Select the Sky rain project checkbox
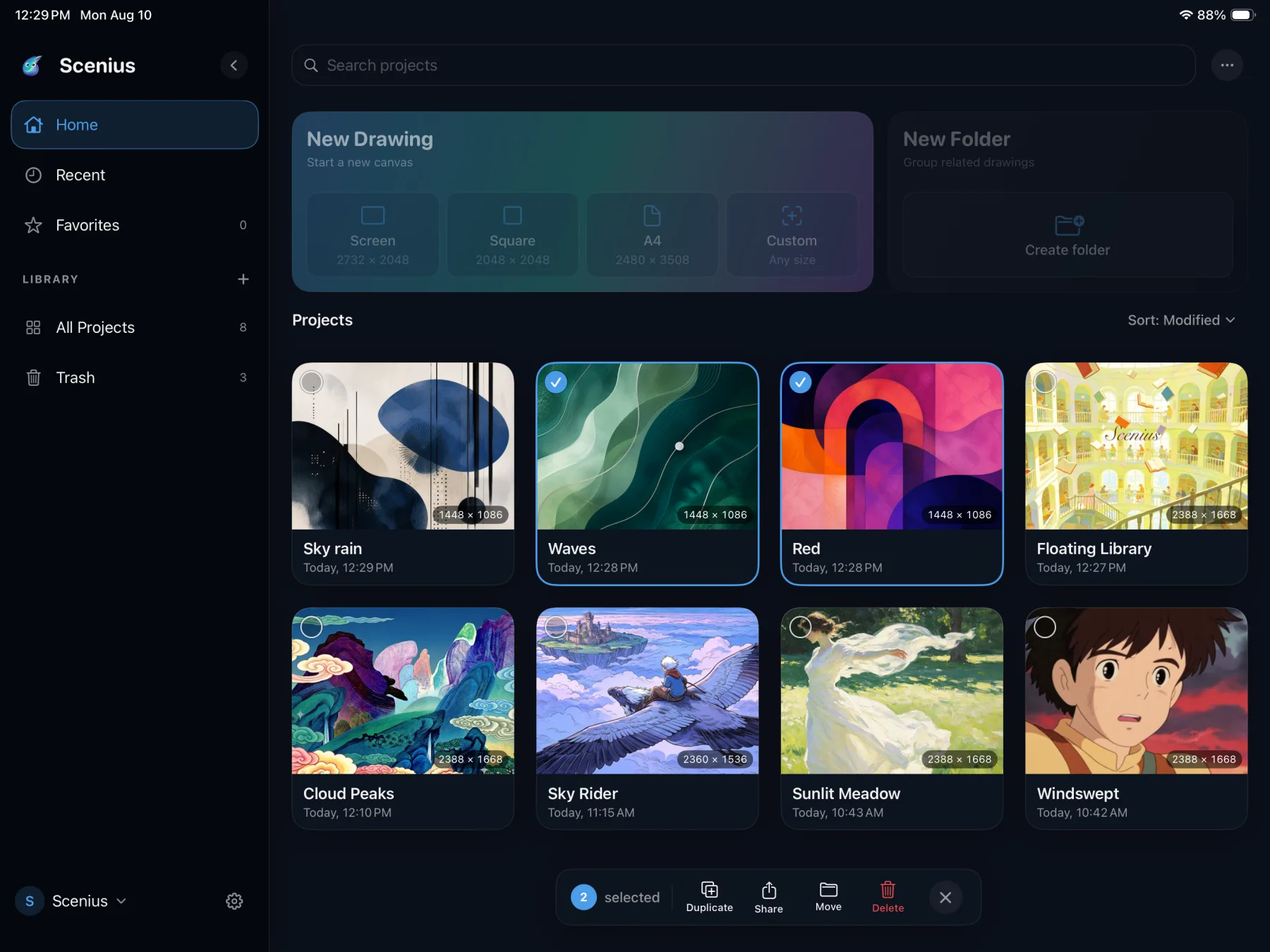The height and width of the screenshot is (952, 1270). (311, 382)
